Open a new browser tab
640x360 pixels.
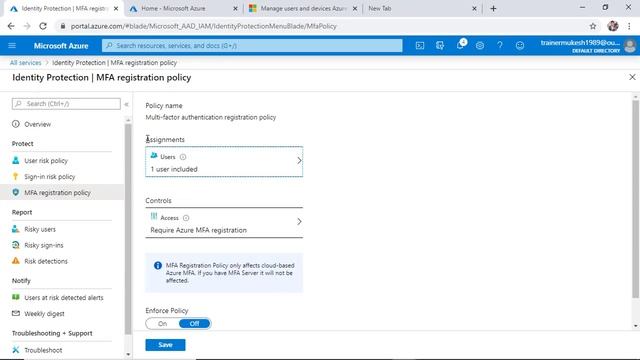point(493,8)
